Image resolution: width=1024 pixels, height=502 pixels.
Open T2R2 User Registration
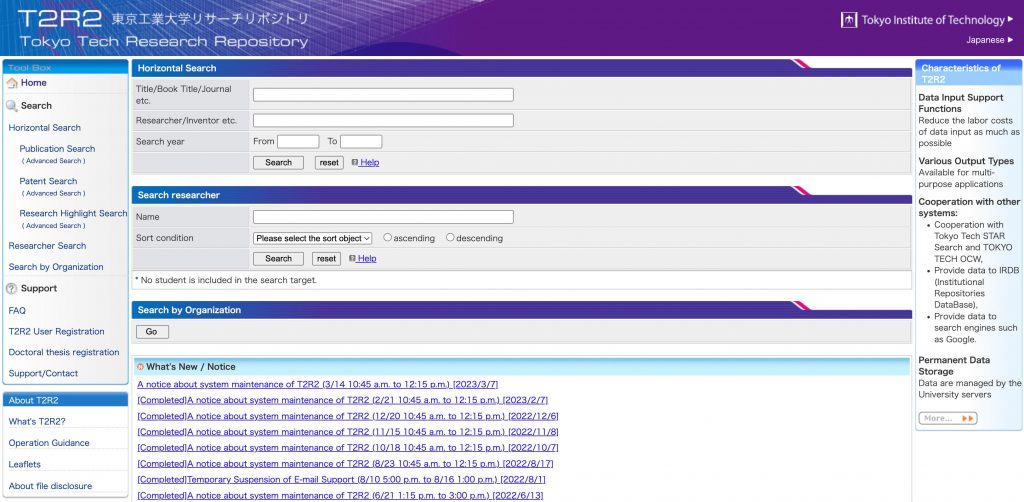pos(56,332)
